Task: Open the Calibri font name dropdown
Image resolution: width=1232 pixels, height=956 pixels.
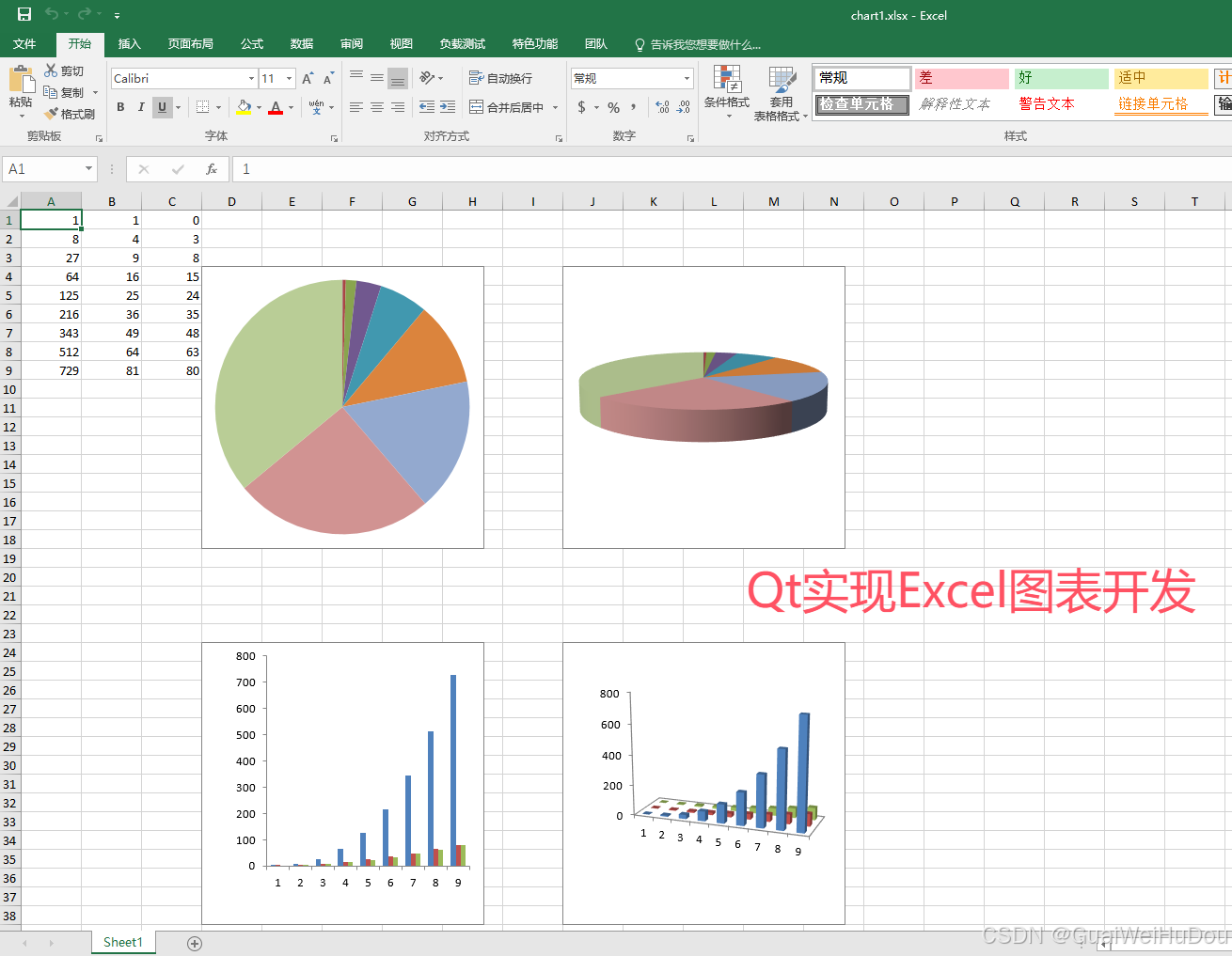Action: point(251,79)
